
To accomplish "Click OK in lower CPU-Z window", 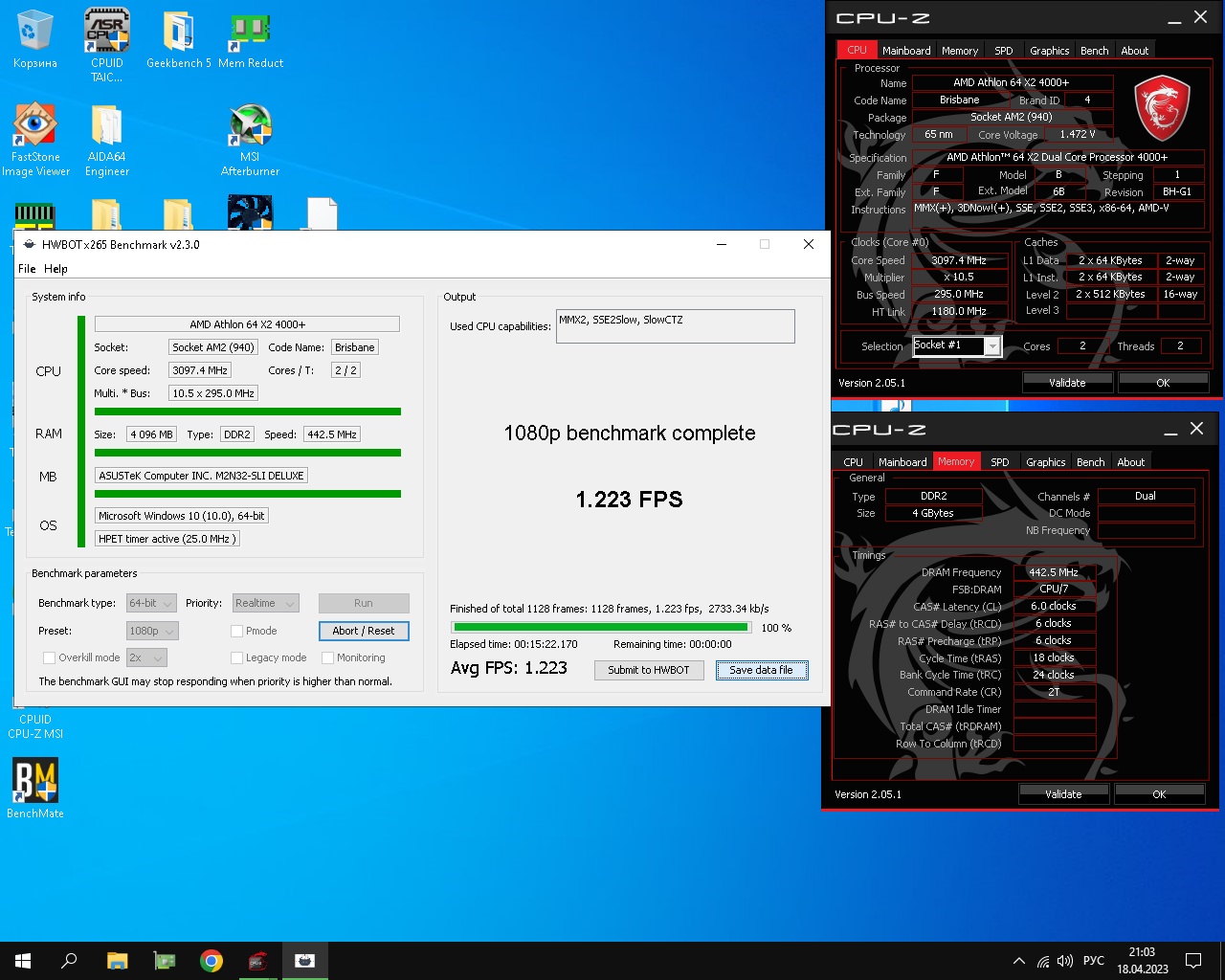I will click(x=1159, y=793).
